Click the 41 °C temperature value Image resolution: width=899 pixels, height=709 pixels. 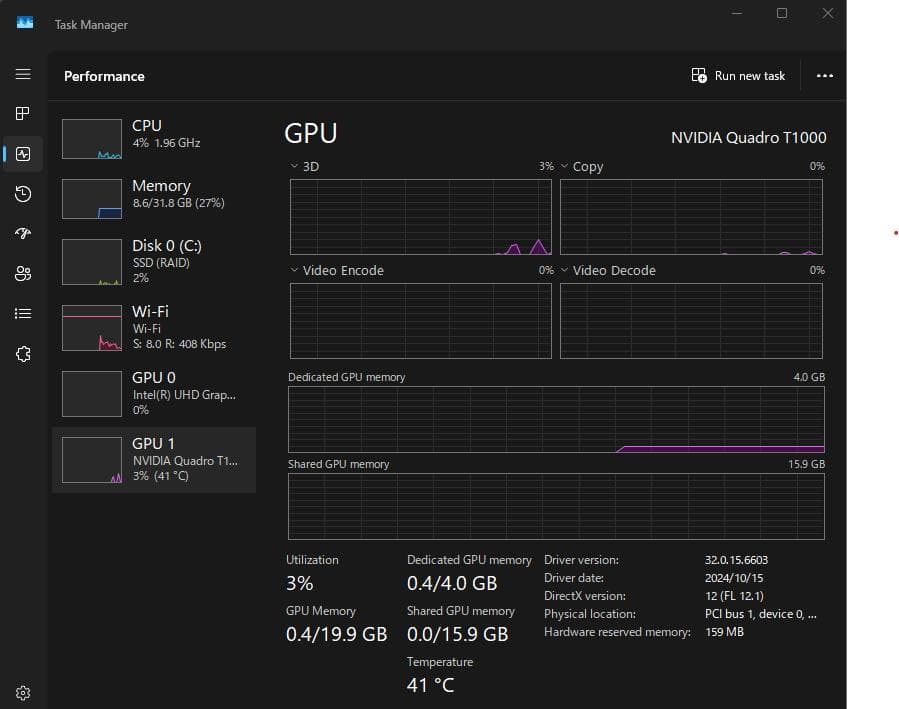430,686
